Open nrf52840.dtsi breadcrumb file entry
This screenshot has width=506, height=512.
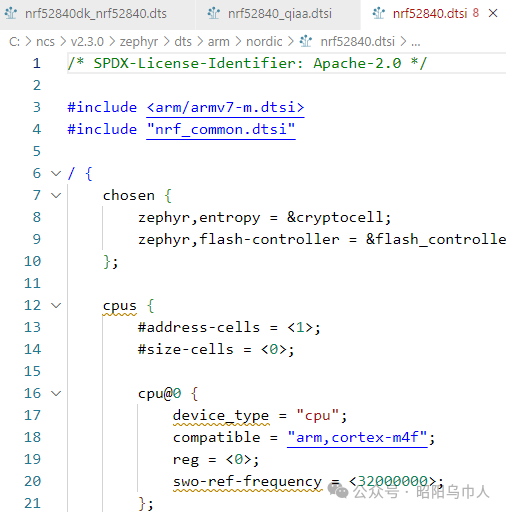(x=357, y=42)
